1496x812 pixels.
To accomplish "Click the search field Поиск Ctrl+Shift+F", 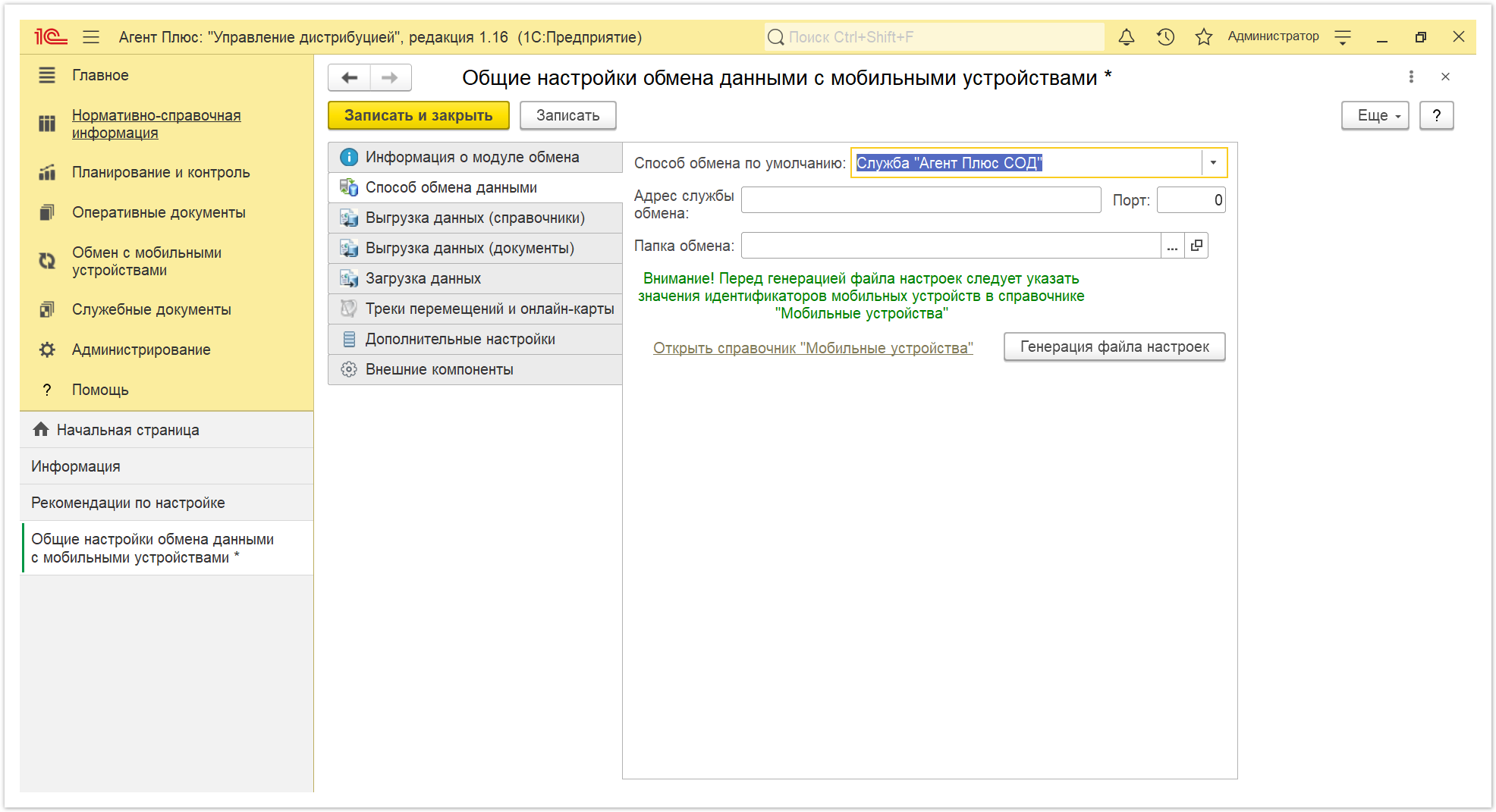I will click(x=935, y=36).
